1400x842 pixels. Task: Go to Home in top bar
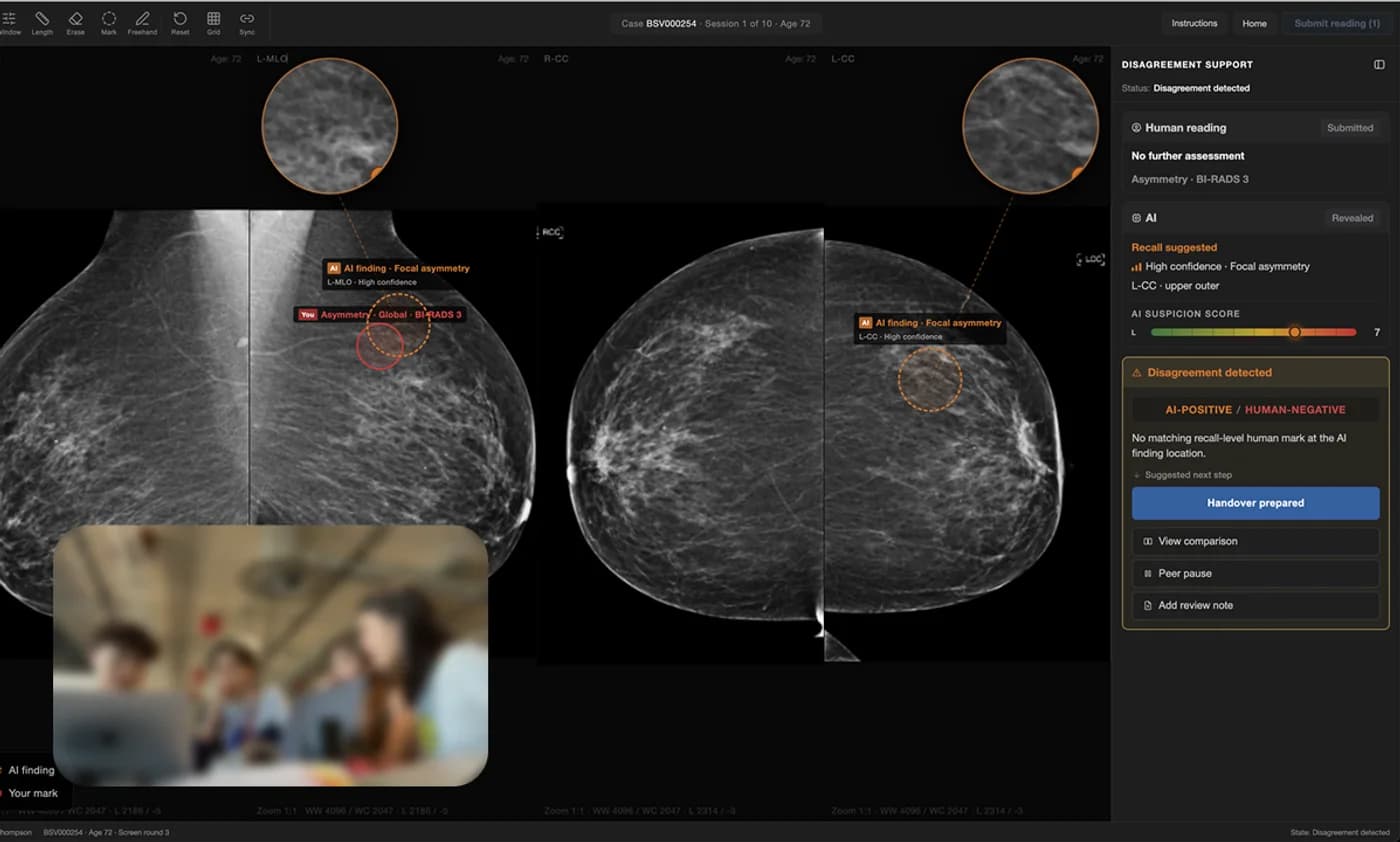pos(1254,23)
